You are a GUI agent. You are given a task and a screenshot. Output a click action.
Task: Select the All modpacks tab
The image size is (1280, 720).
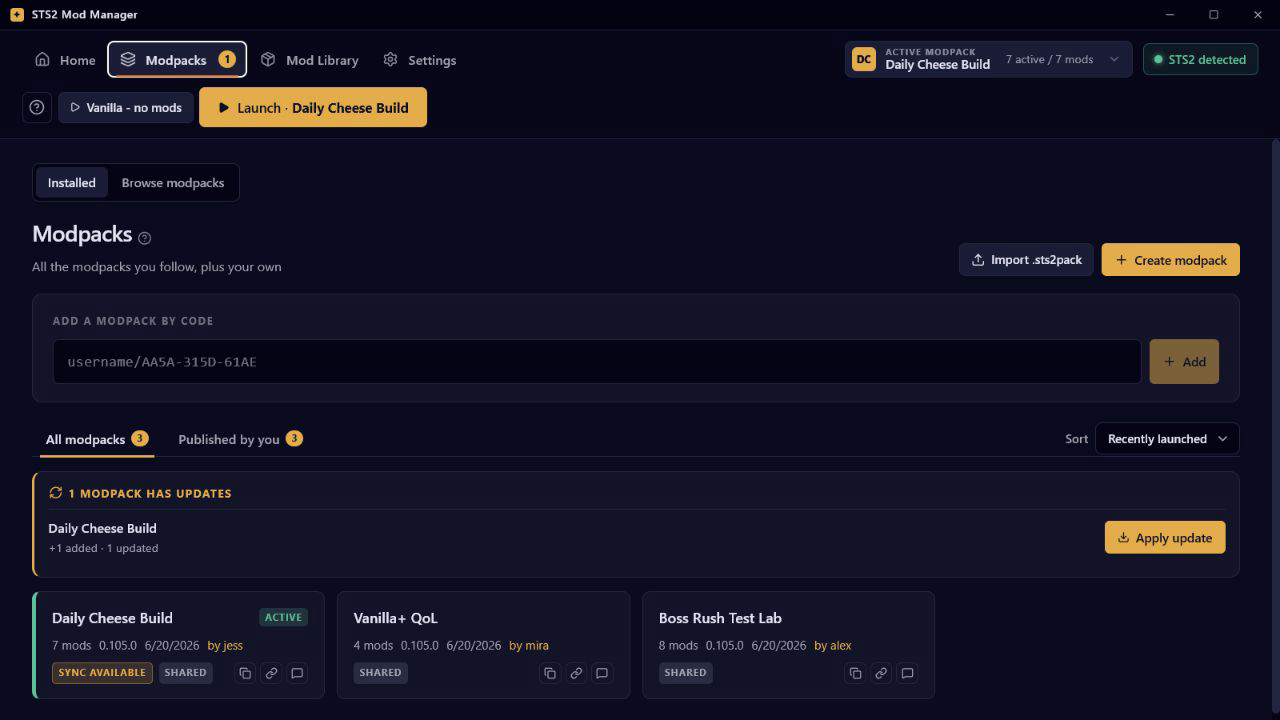[97, 439]
